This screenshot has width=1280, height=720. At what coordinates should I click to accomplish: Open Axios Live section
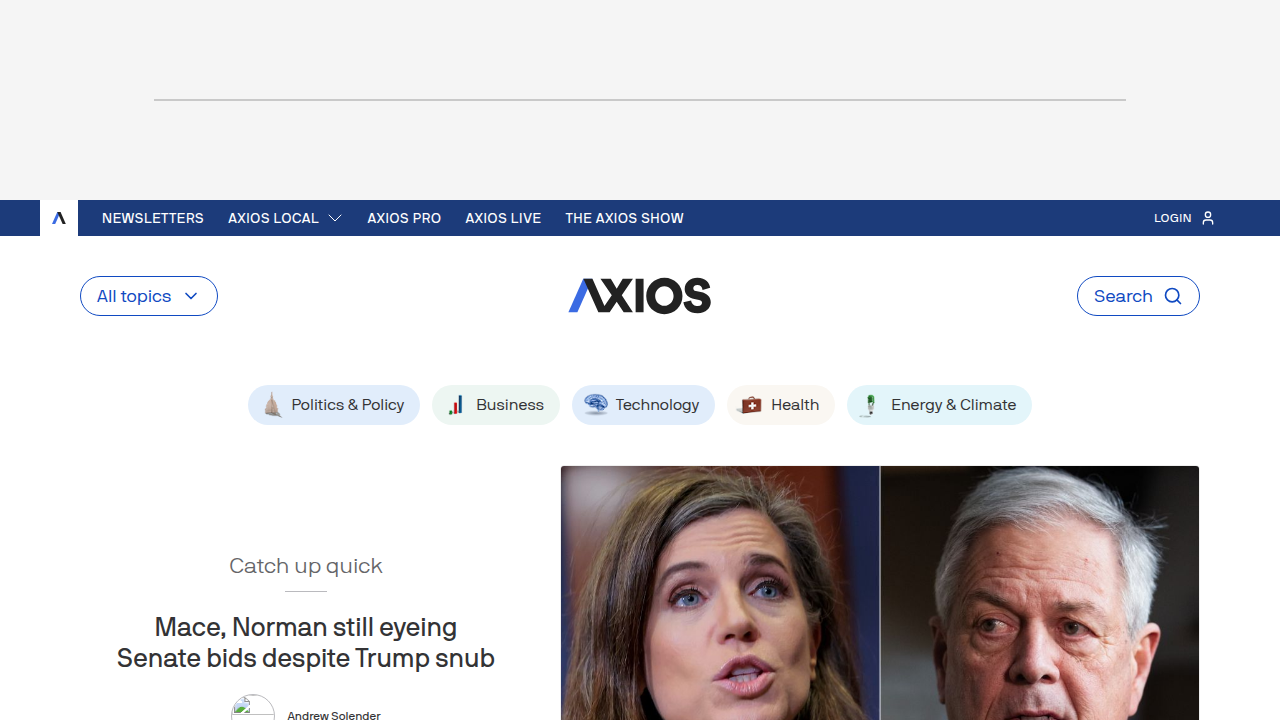[x=503, y=218]
